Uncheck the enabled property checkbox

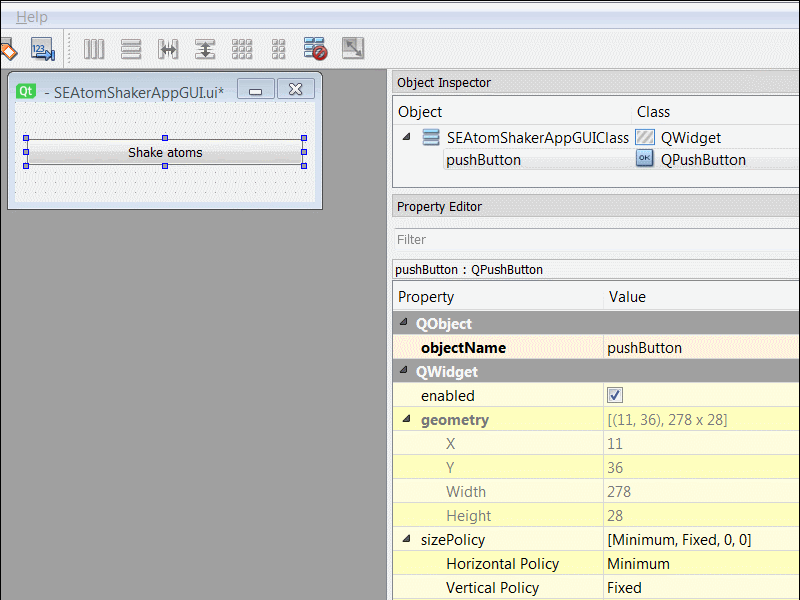point(615,396)
